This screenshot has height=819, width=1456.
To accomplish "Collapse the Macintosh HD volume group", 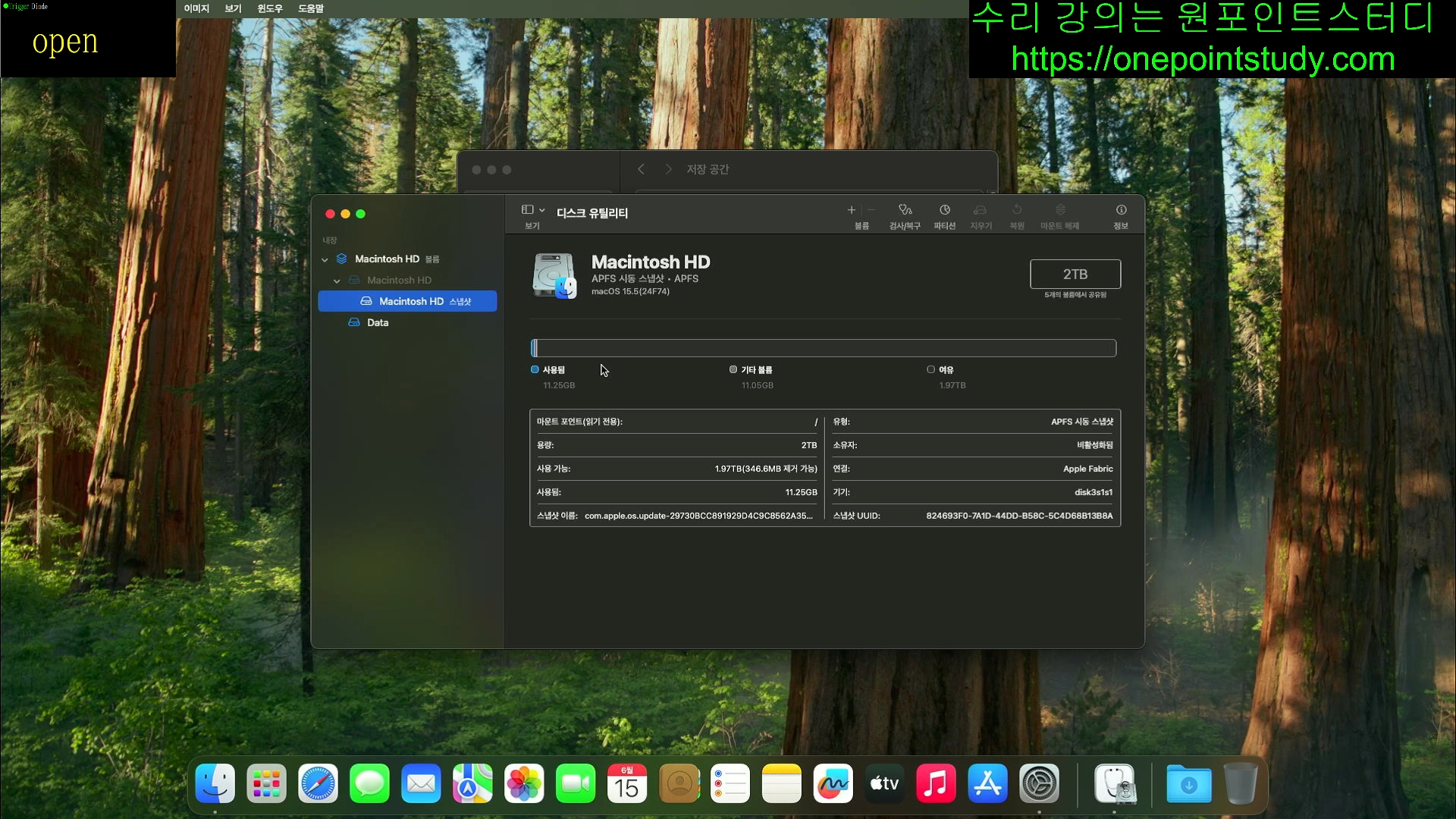I will pyautogui.click(x=325, y=259).
